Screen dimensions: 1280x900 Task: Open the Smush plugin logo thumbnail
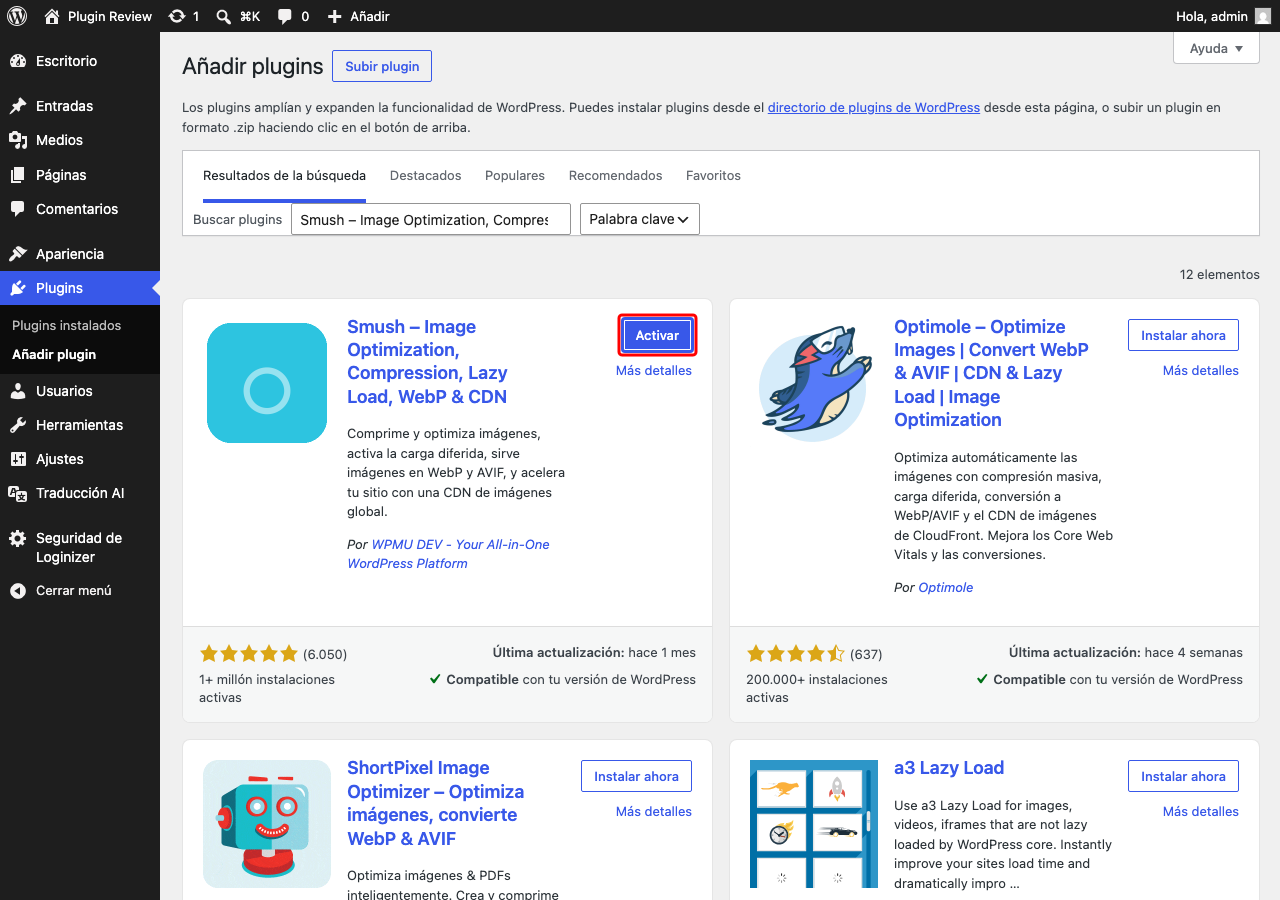[267, 383]
